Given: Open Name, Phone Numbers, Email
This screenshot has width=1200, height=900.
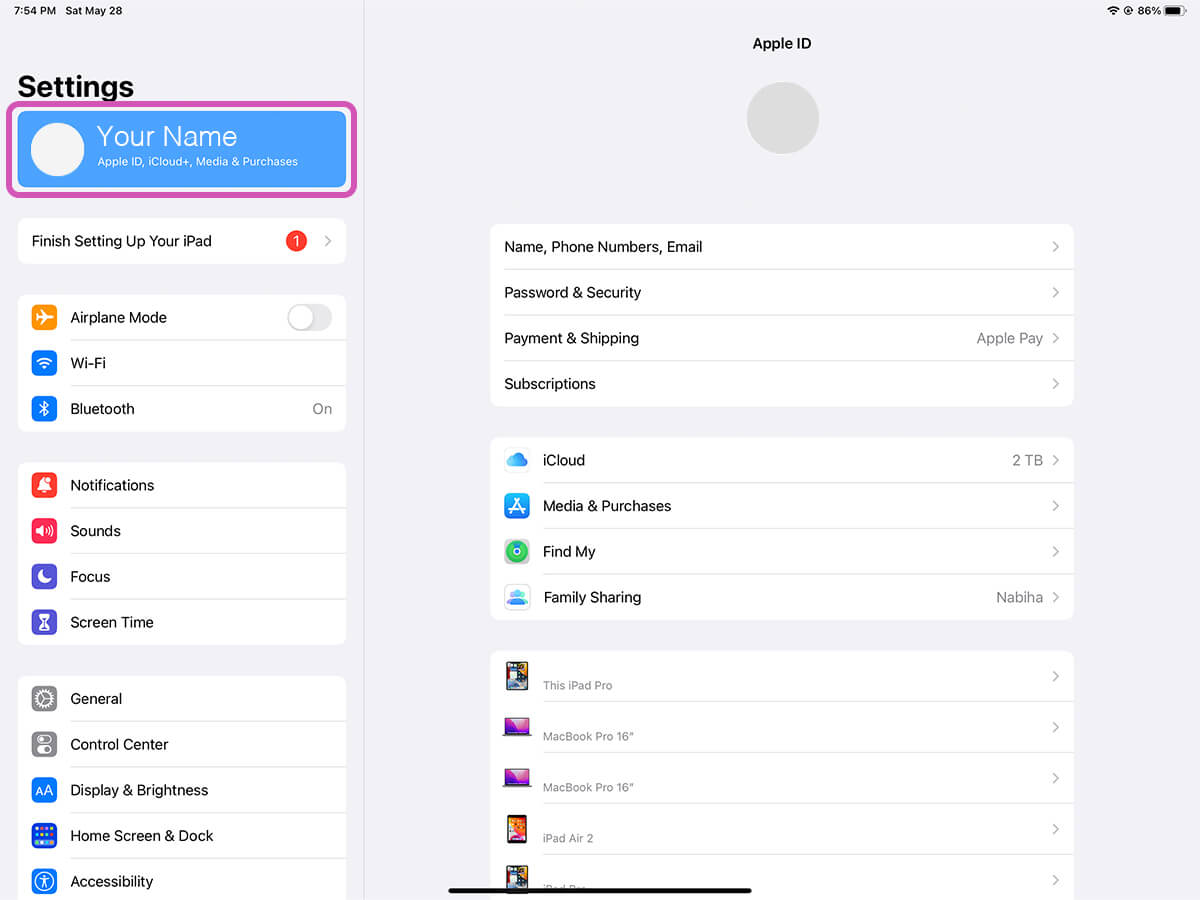Looking at the screenshot, I should pyautogui.click(x=780, y=247).
